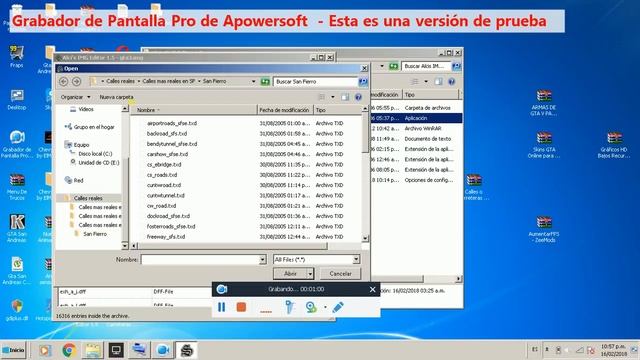Image resolution: width=640 pixels, height=360 pixels.
Task: Select file bendytunnel_sfse.txd
Action: pos(172,144)
